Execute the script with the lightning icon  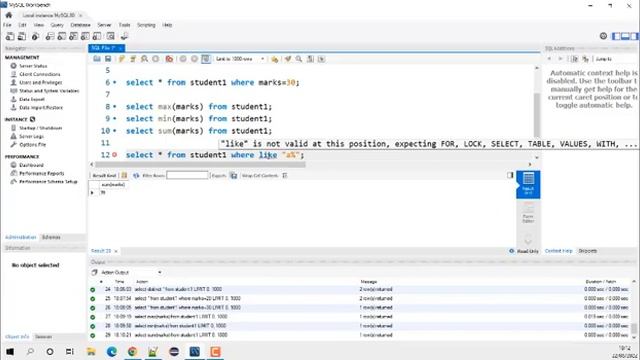click(122, 59)
